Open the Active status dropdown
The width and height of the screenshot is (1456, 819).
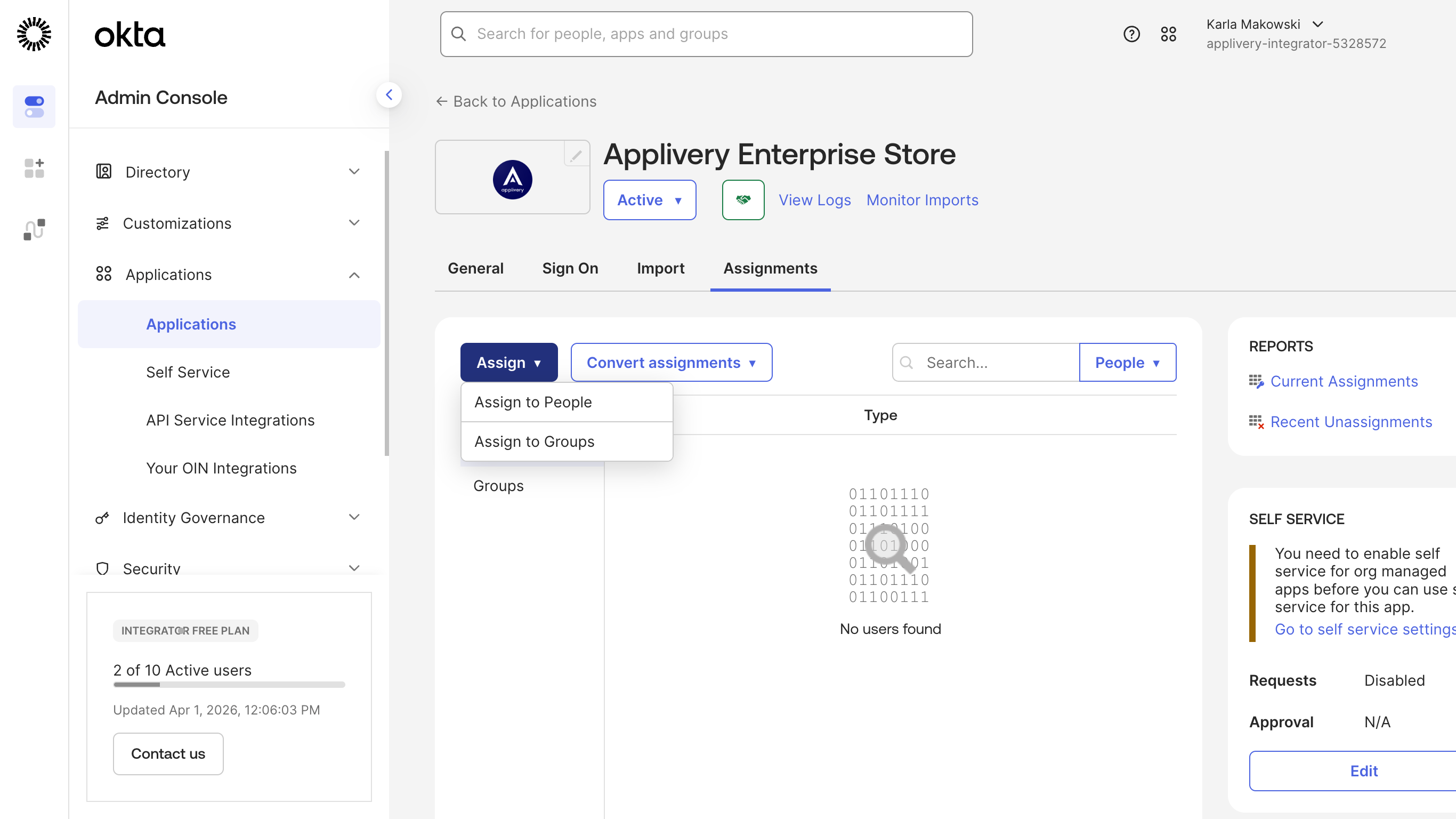[x=649, y=199]
